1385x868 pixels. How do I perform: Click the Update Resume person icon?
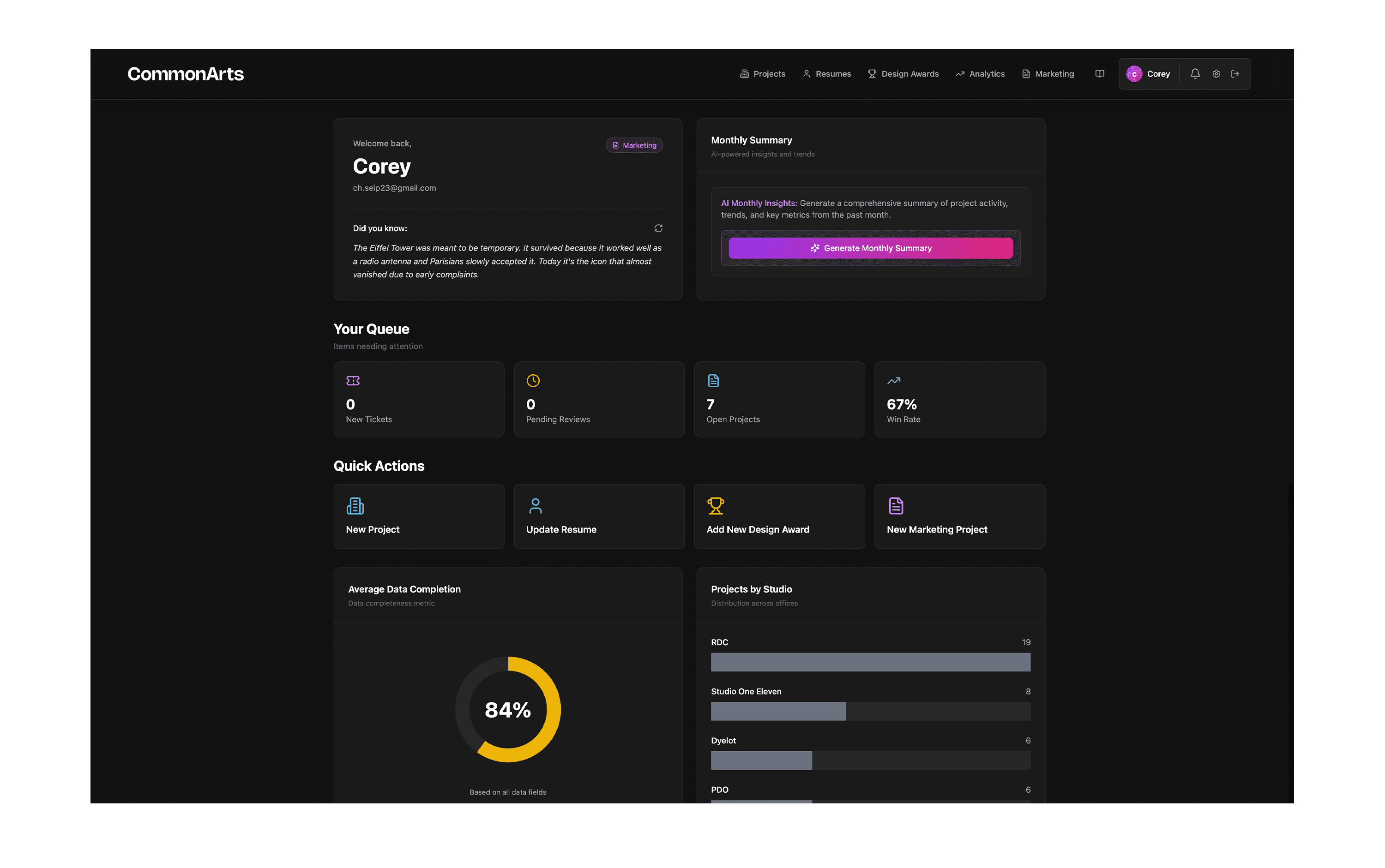(x=535, y=506)
